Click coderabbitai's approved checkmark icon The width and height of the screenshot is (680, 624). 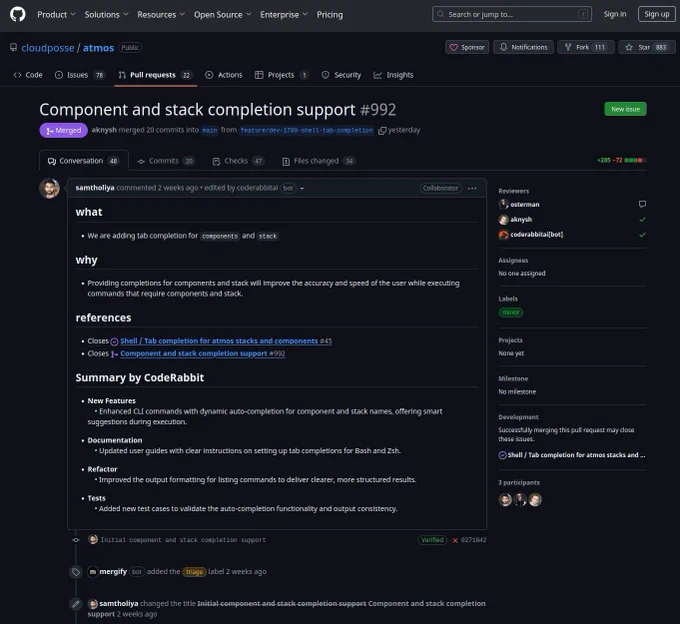click(x=642, y=235)
